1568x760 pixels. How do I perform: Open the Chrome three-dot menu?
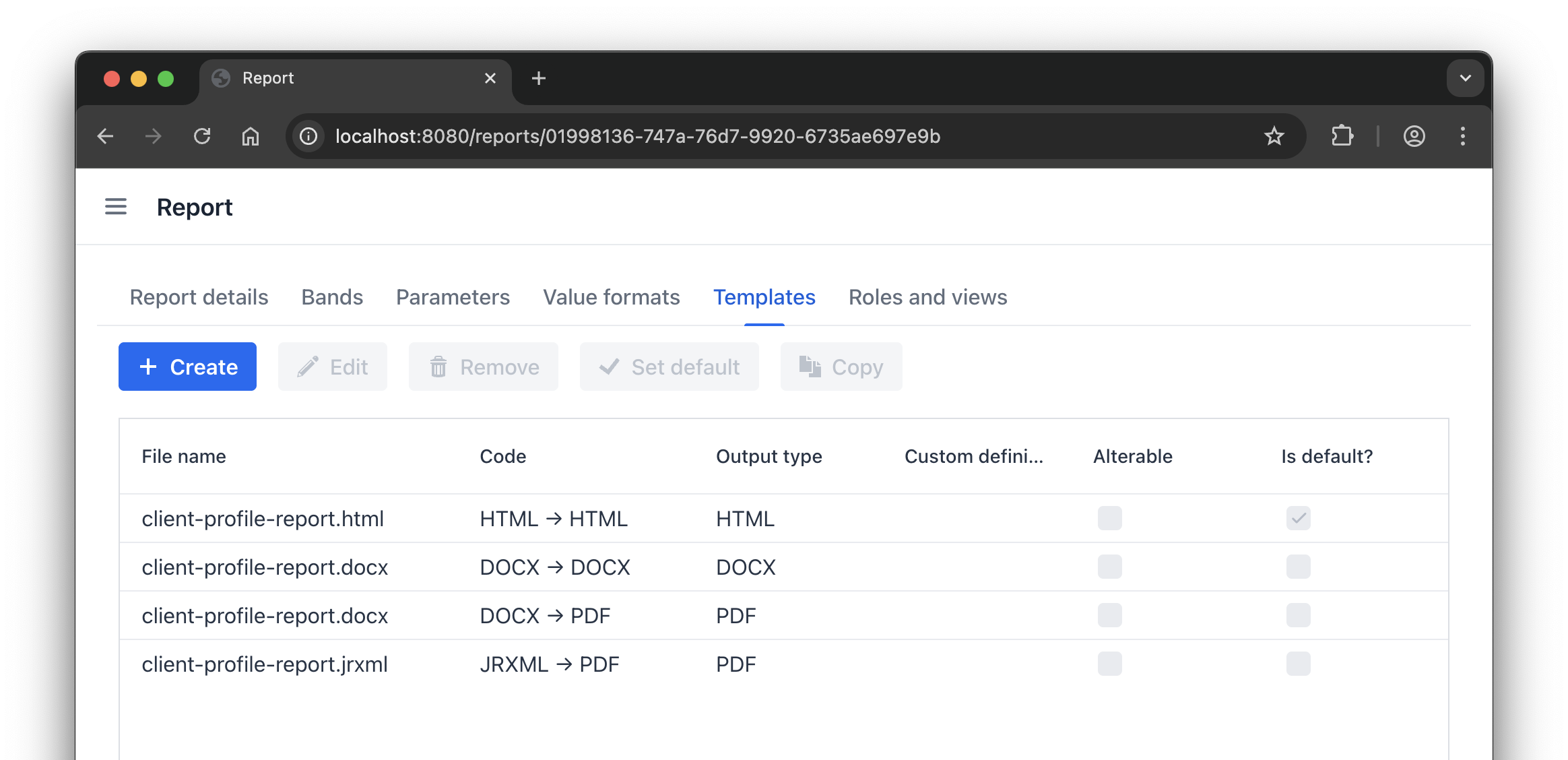(1462, 136)
